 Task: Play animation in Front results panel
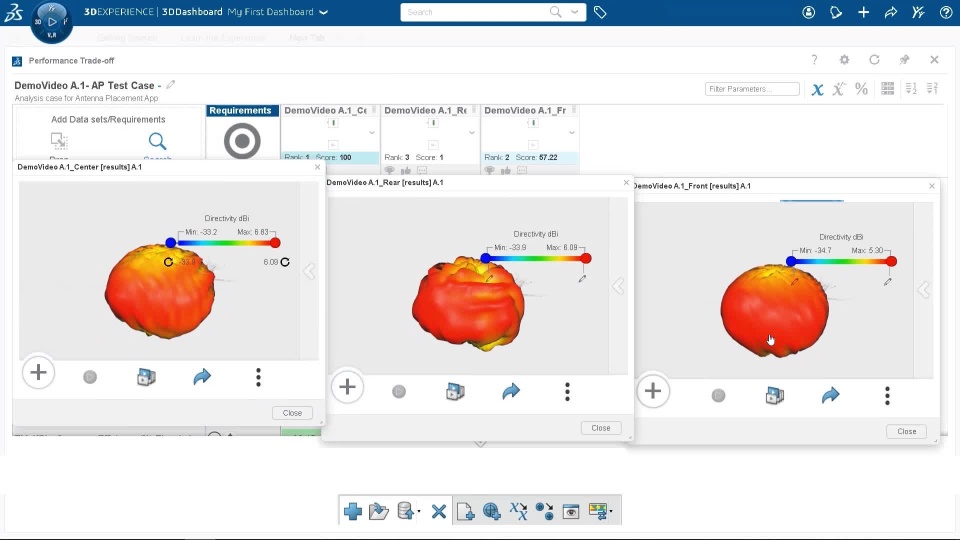click(718, 396)
